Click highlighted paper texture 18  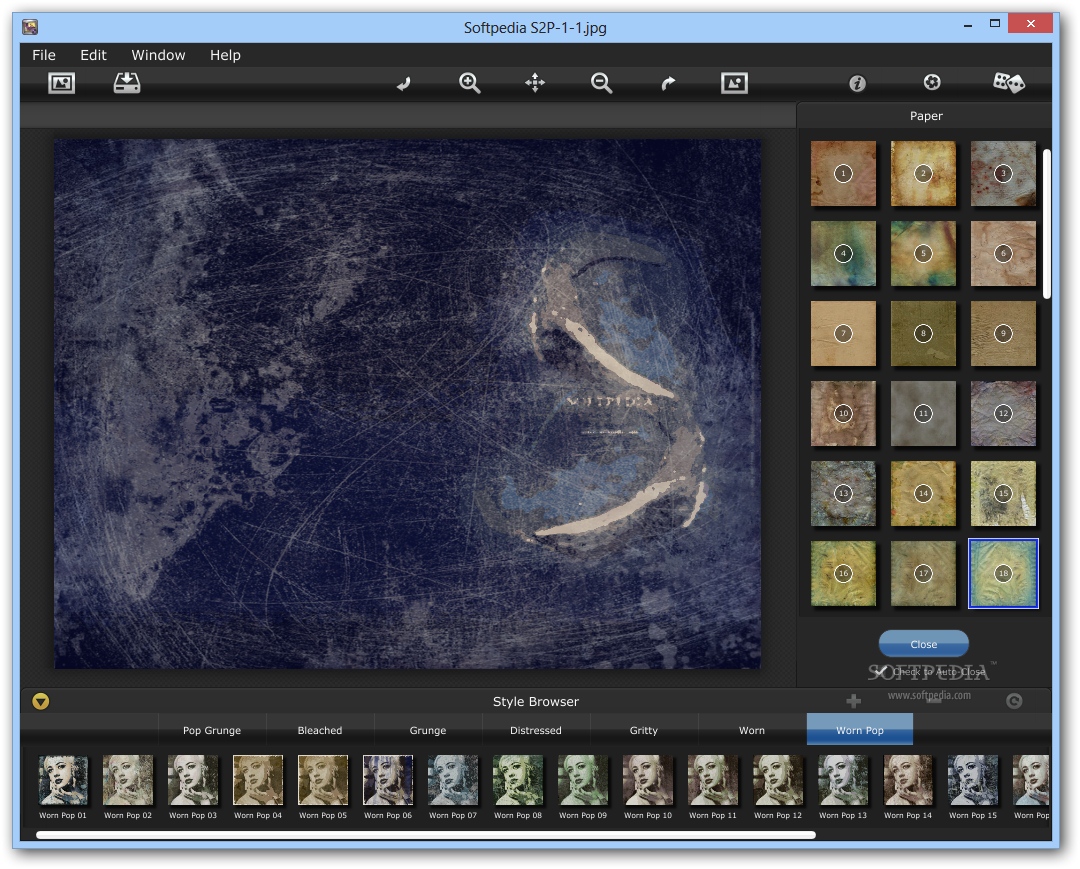1003,573
